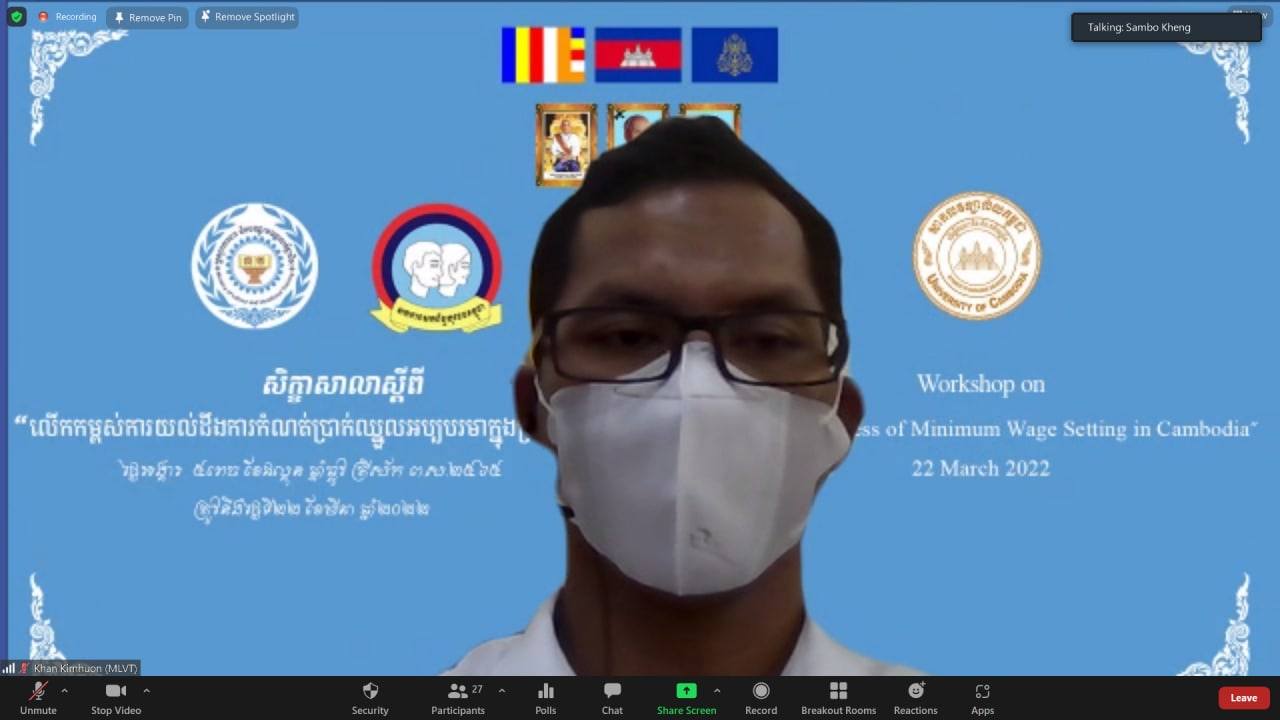Image resolution: width=1280 pixels, height=720 pixels.
Task: Open Zoom Apps
Action: [982, 697]
